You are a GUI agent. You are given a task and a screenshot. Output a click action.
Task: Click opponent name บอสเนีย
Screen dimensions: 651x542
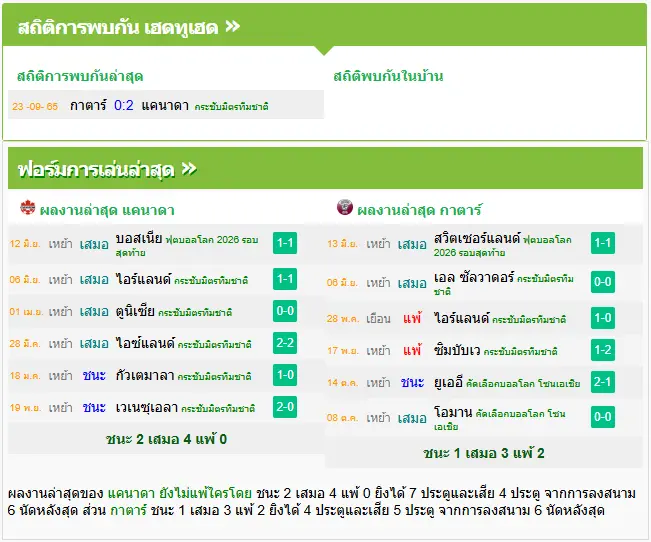(139, 238)
